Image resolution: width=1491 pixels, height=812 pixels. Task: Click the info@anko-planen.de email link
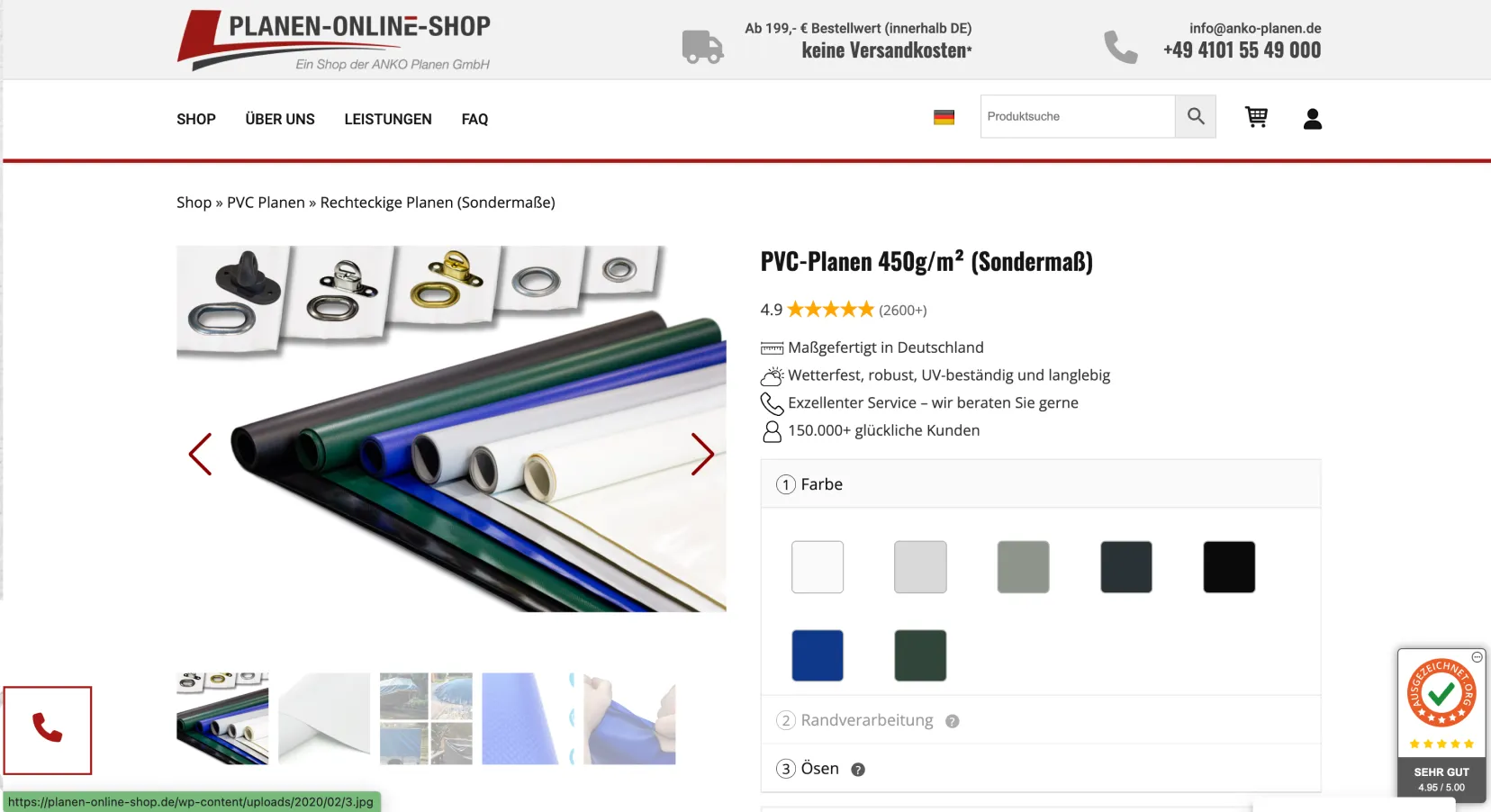click(1255, 28)
